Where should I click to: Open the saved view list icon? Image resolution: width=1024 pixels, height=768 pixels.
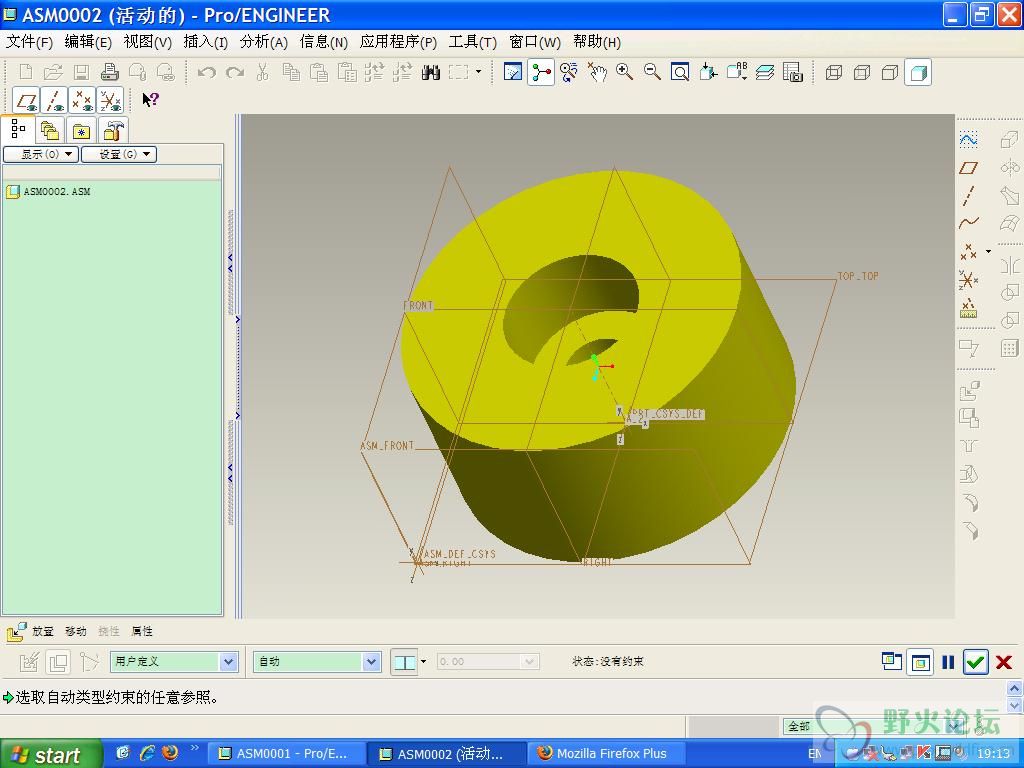(737, 72)
